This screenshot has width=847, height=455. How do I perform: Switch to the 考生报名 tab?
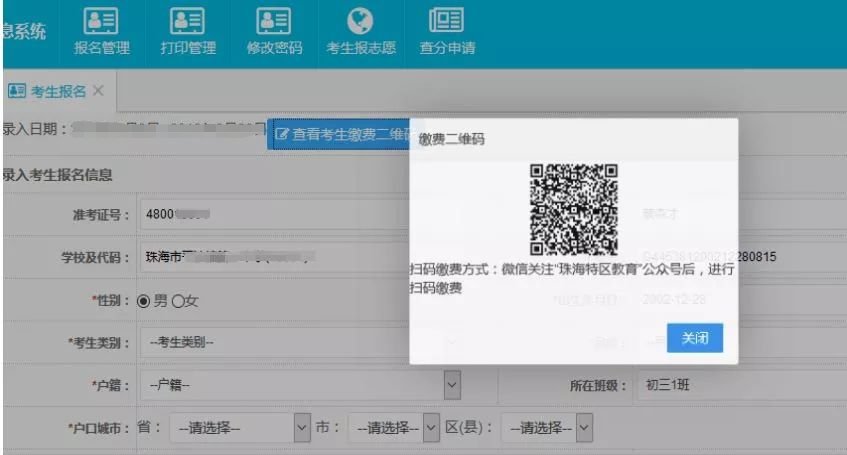(x=58, y=91)
